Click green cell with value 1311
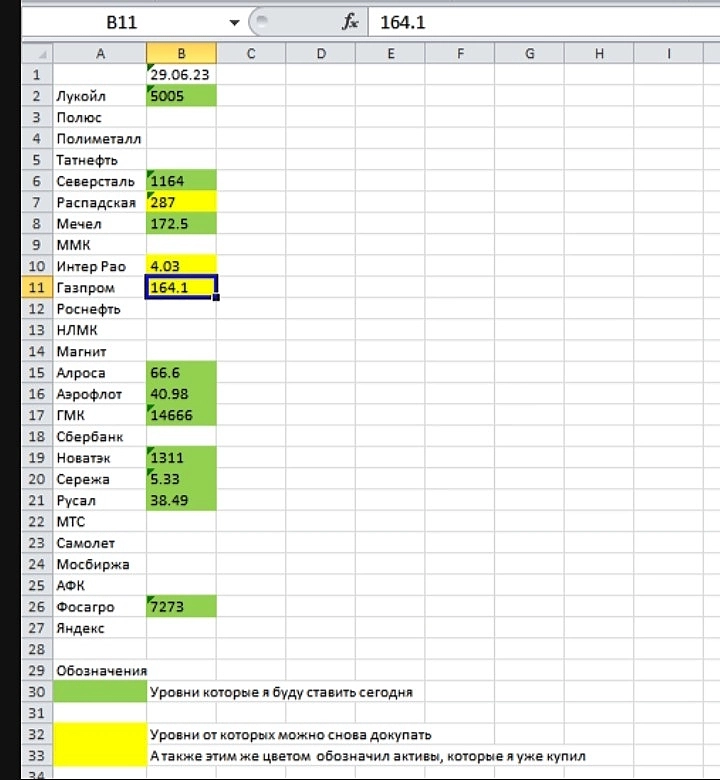 click(x=181, y=458)
